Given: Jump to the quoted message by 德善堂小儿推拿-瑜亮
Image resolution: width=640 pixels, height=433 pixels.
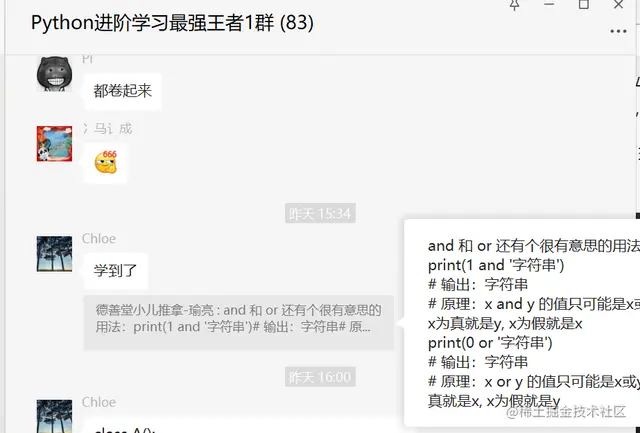Looking at the screenshot, I should point(238,323).
